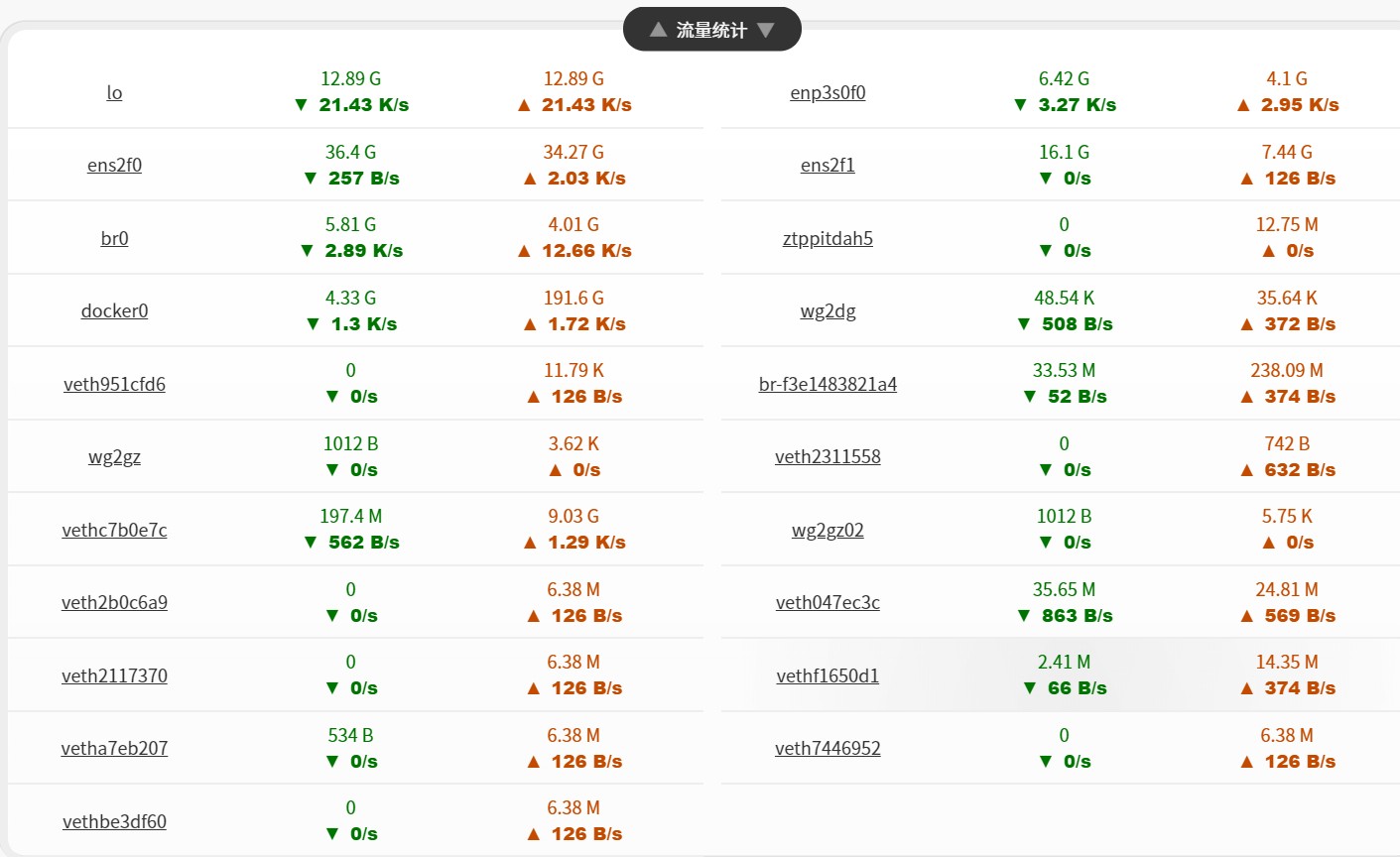Click the green download arrow for wg2dg
This screenshot has height=857, width=1400.
1023,323
